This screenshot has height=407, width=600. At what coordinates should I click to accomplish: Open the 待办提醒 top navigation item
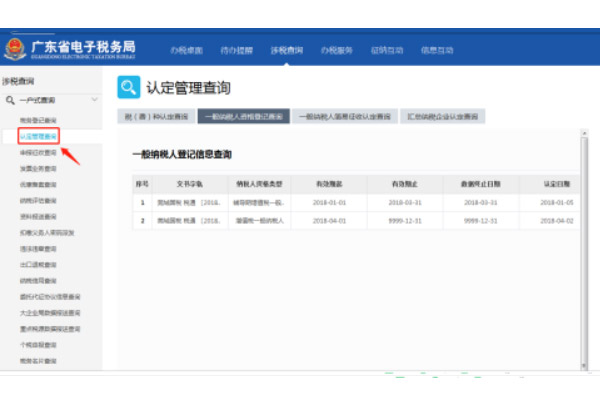point(236,50)
